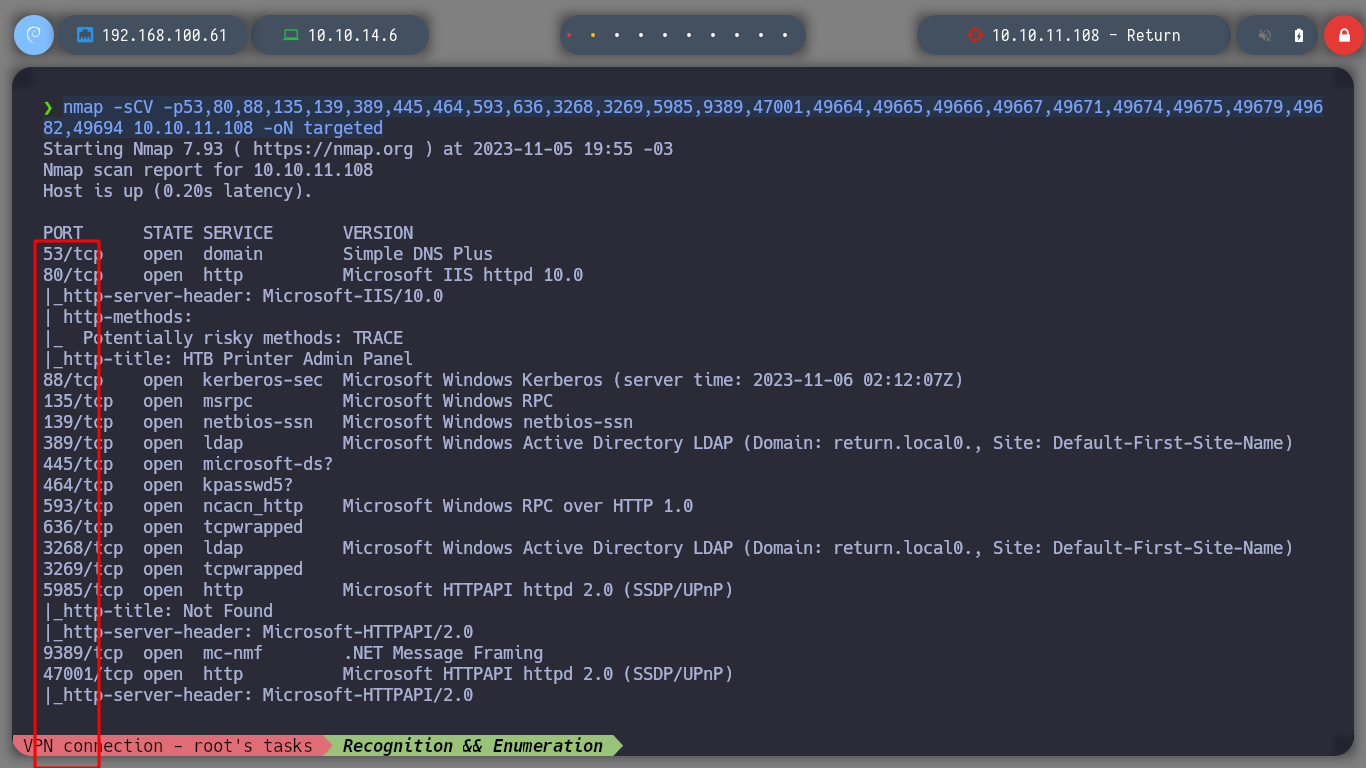Image resolution: width=1366 pixels, height=768 pixels.
Task: Switch to the seventh workspace dot
Action: (x=713, y=35)
